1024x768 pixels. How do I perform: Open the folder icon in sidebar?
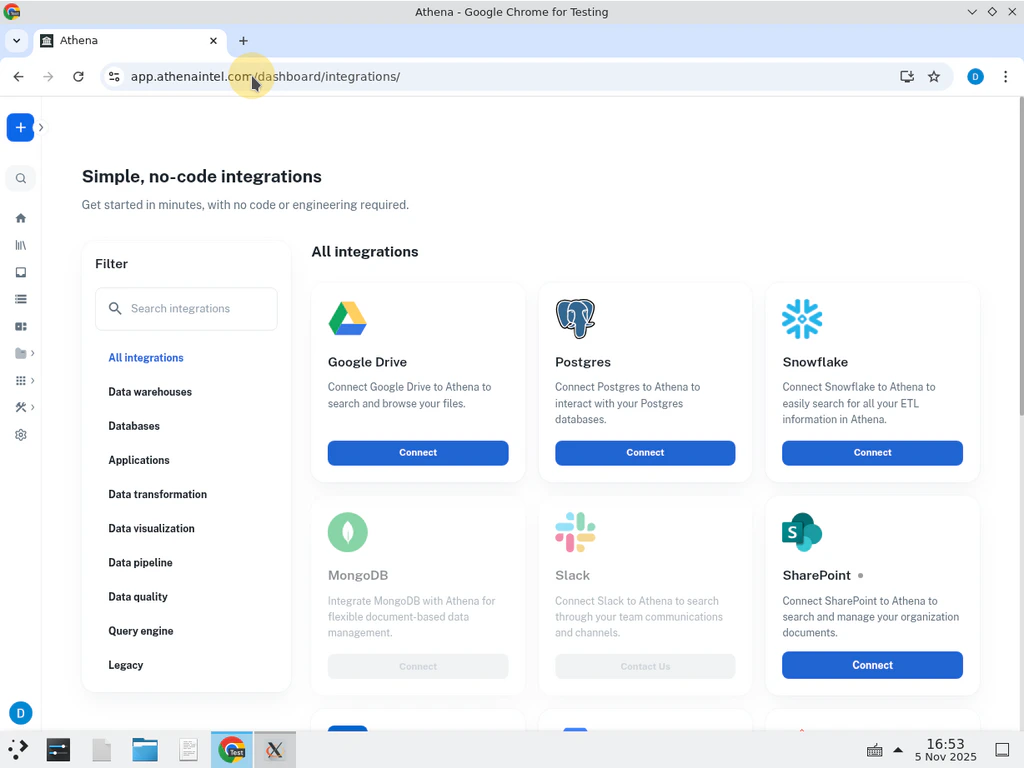21,353
